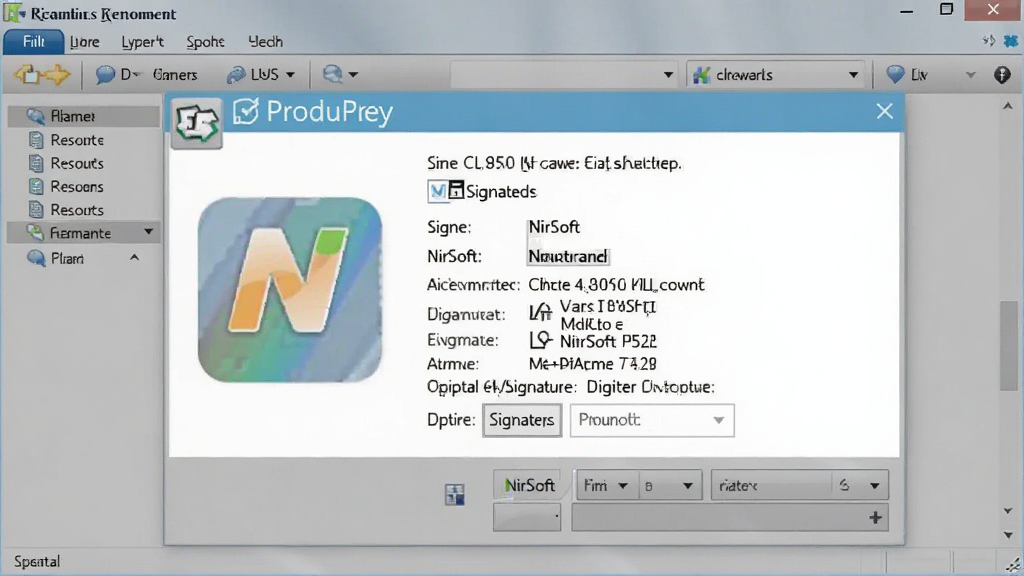Image resolution: width=1024 pixels, height=576 pixels.
Task: Click the long empty lower input field
Action: point(729,518)
